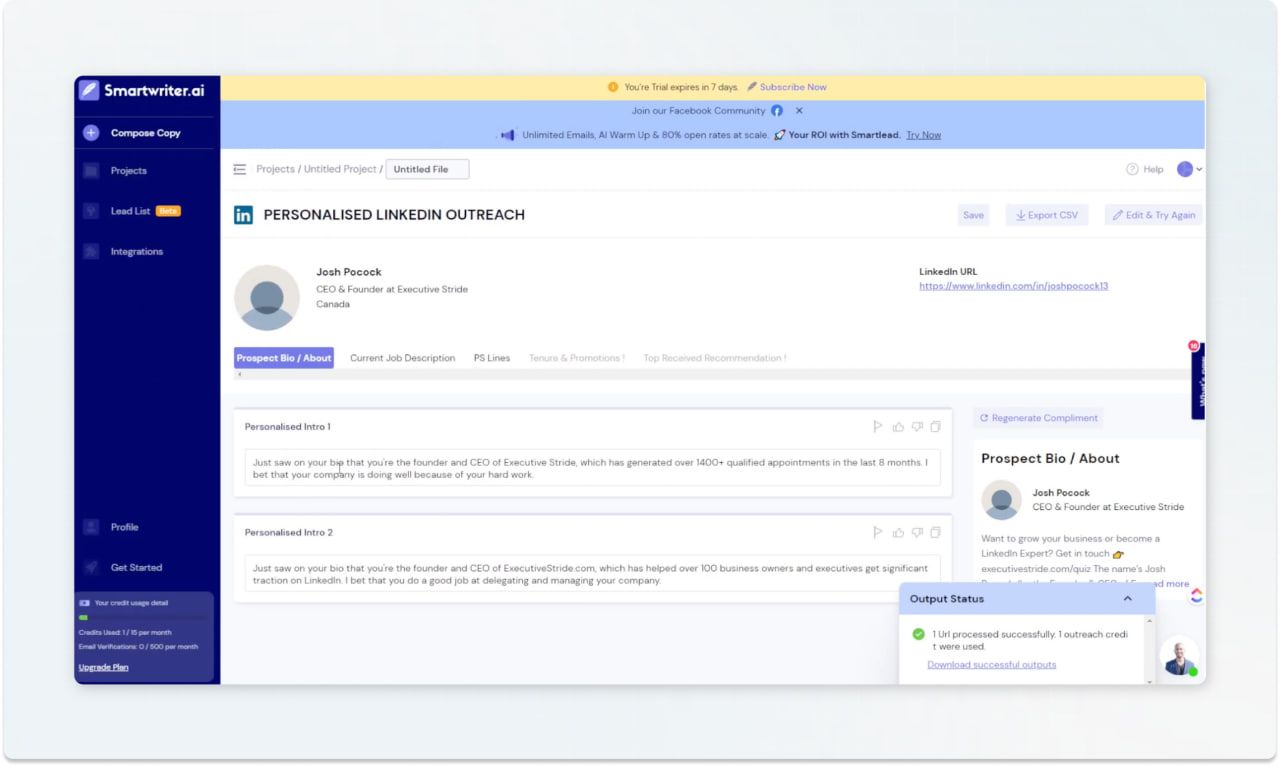Click the tab strip's left scroll arrow
The width and height of the screenshot is (1280, 766).
(x=239, y=374)
